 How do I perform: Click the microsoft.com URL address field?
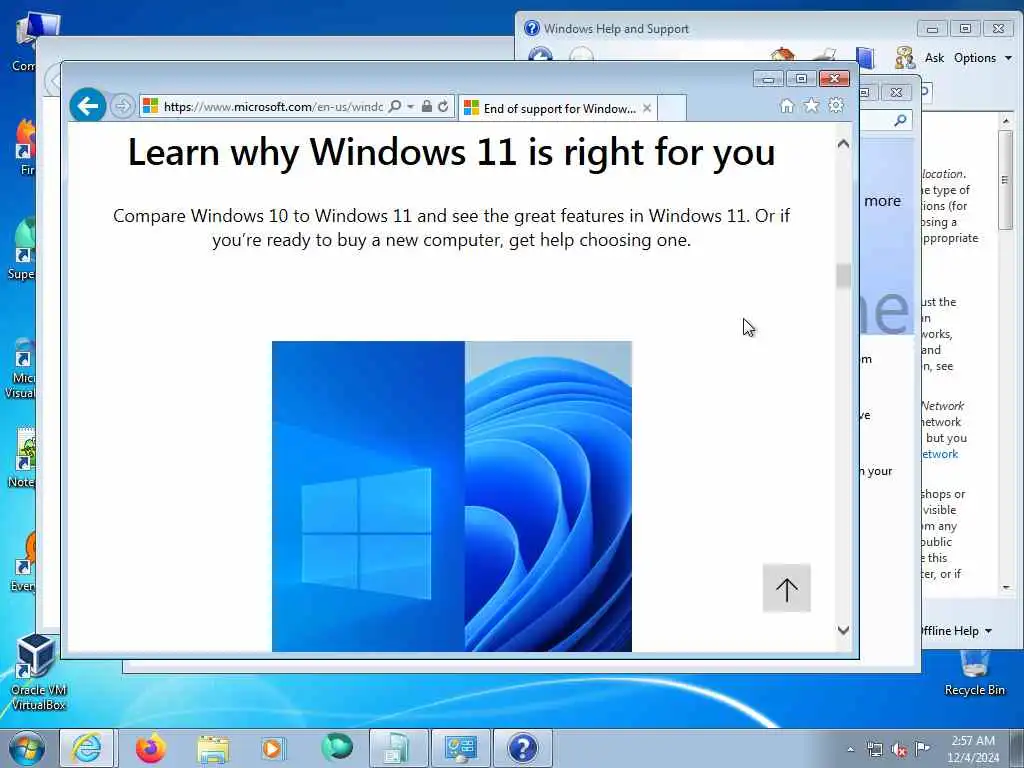(273, 106)
